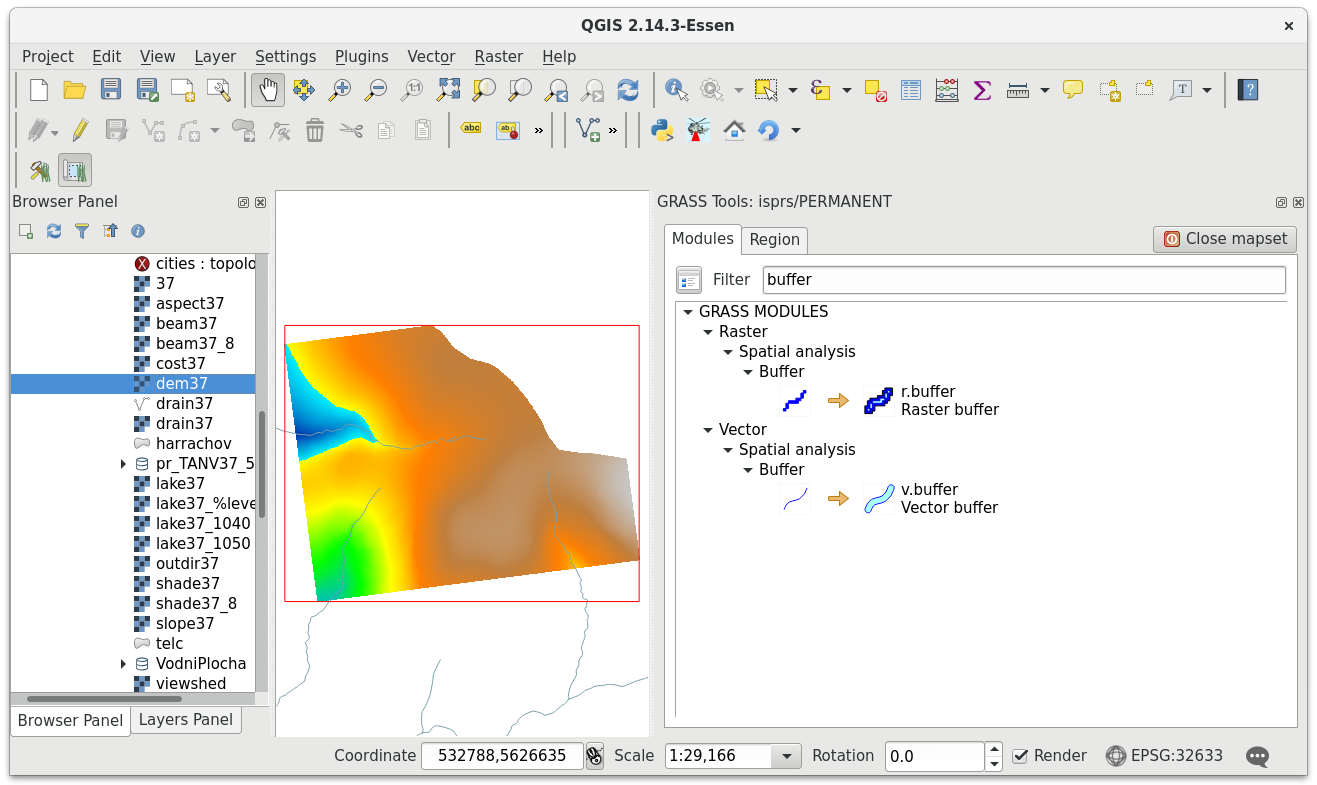1317x785 pixels.
Task: Click the abc labeling options icon
Action: [x=471, y=129]
